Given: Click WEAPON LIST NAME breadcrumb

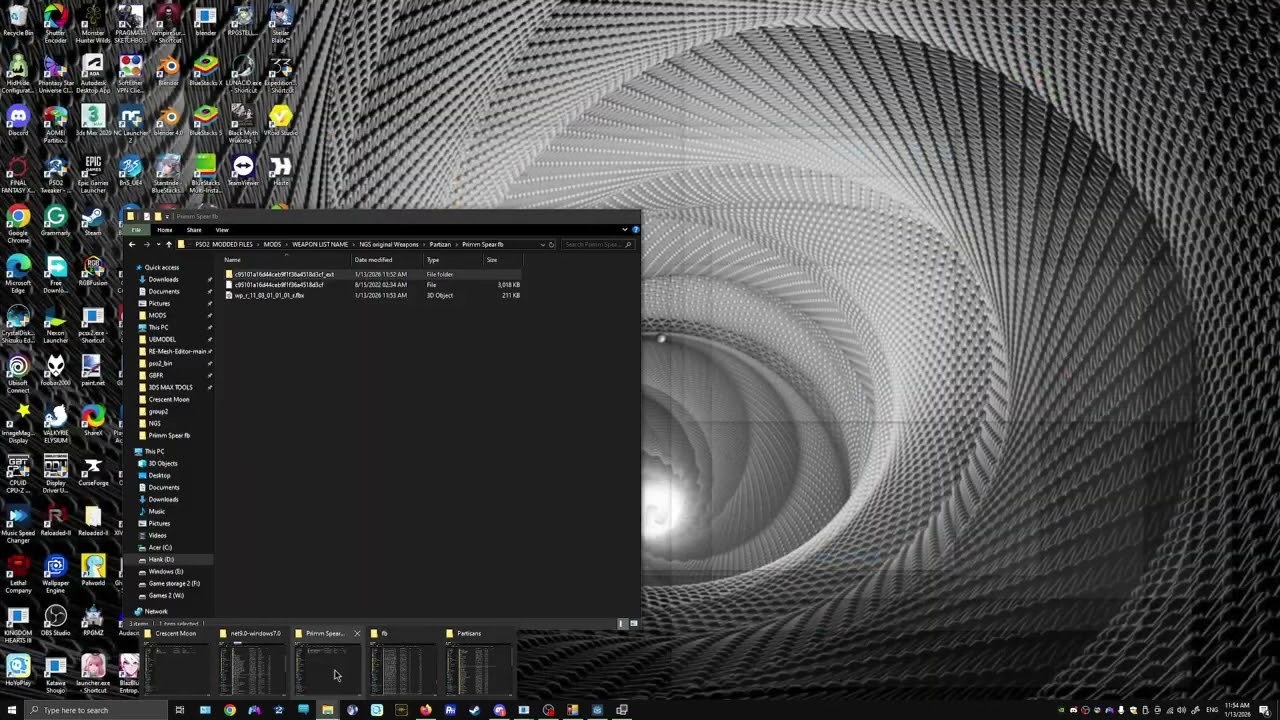Looking at the screenshot, I should pyautogui.click(x=320, y=244).
